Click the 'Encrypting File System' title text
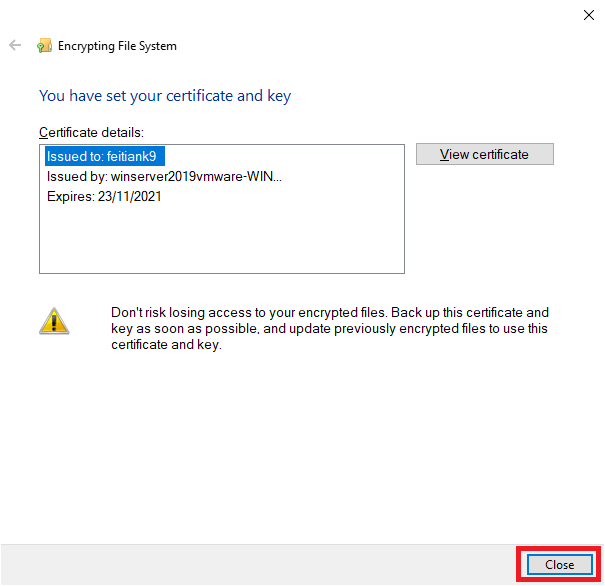Image resolution: width=605 pixels, height=586 pixels. pos(117,46)
